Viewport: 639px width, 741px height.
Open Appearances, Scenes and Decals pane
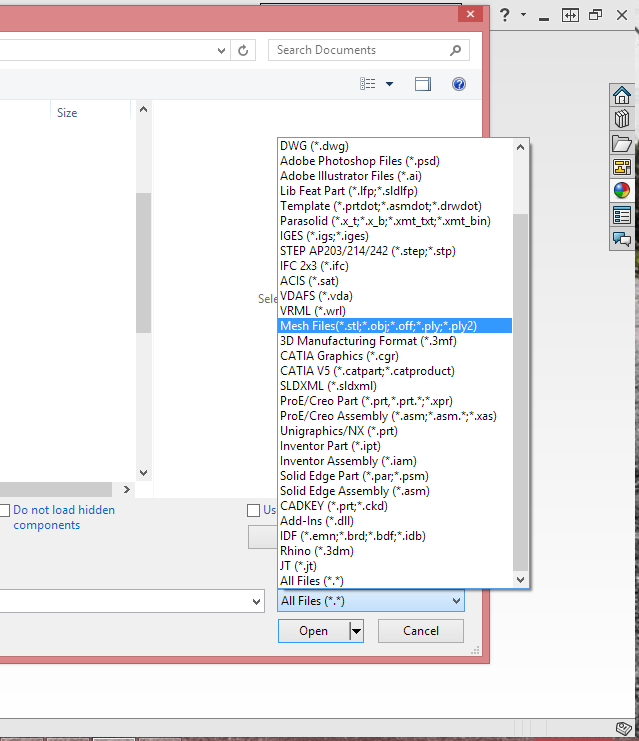(x=622, y=190)
